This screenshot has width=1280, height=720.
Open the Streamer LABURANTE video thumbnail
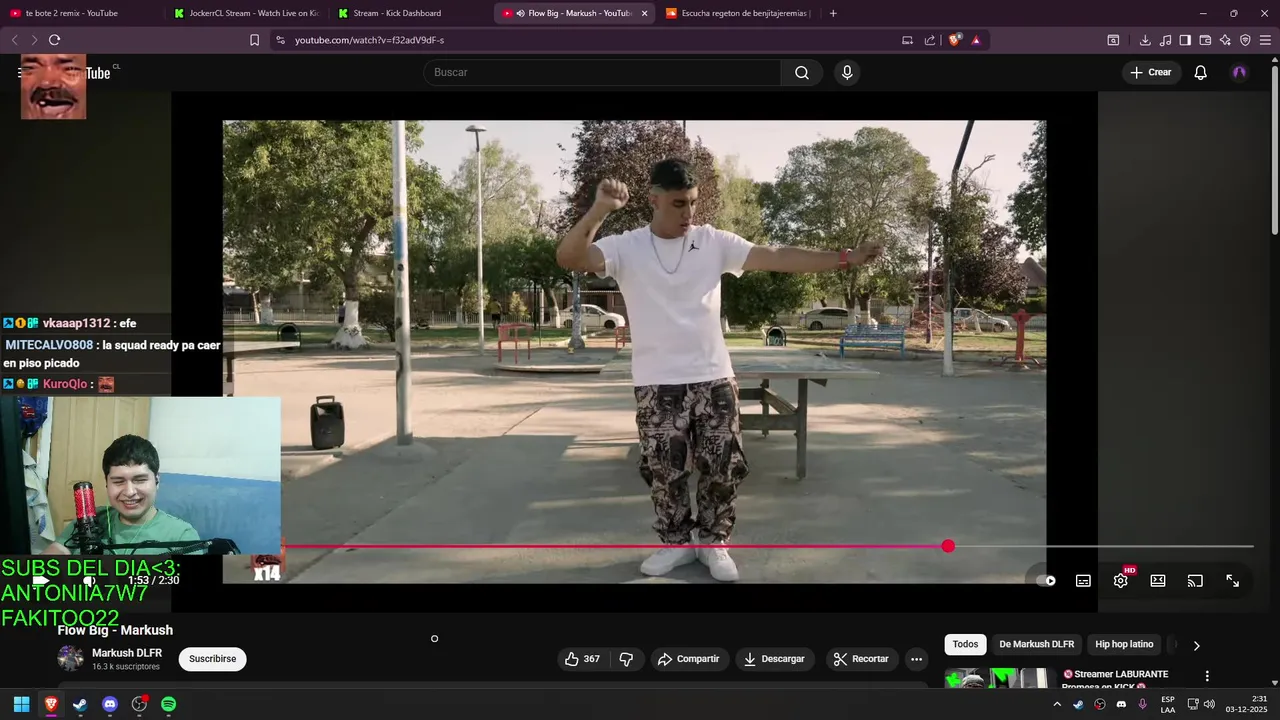click(x=1000, y=678)
